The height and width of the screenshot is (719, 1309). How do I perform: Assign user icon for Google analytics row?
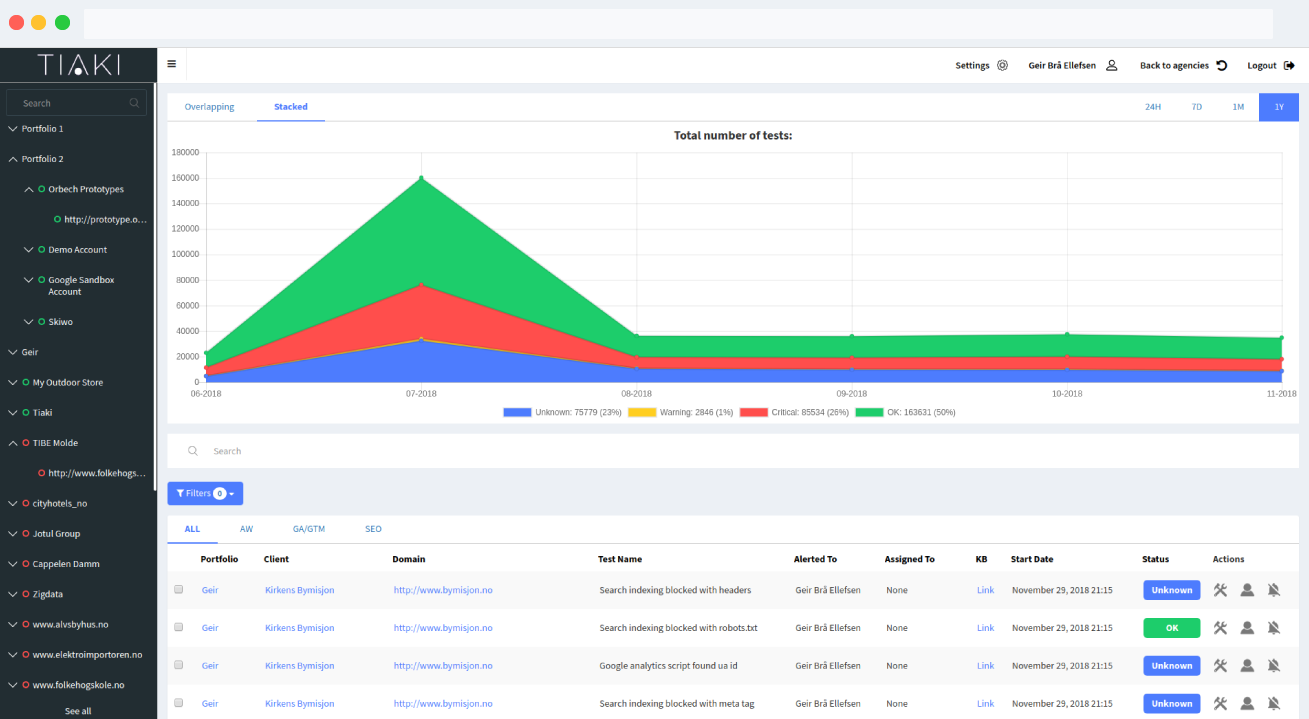click(1247, 665)
